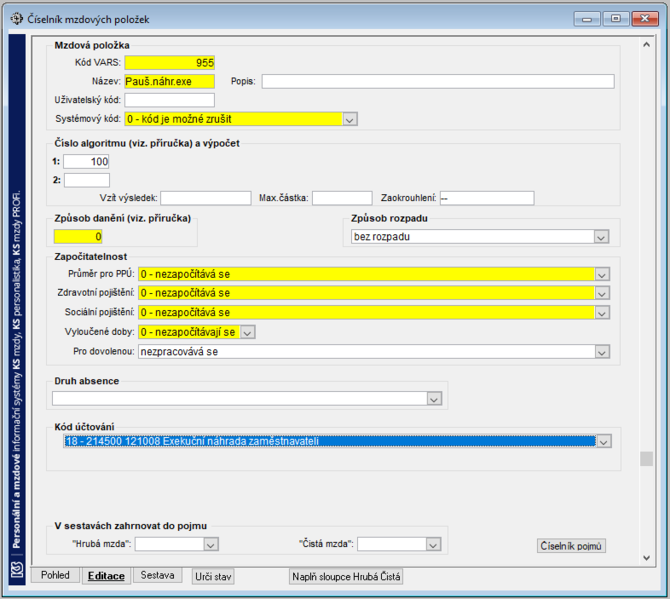
Task: Click the Max.částka input field
Action: pos(342,198)
